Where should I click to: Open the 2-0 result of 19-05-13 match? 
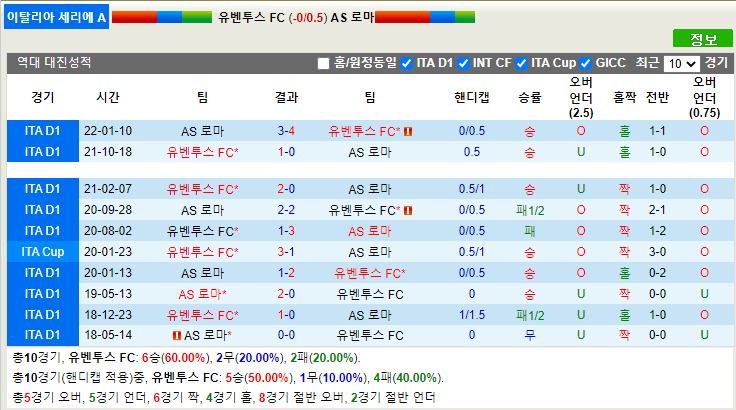pos(286,294)
